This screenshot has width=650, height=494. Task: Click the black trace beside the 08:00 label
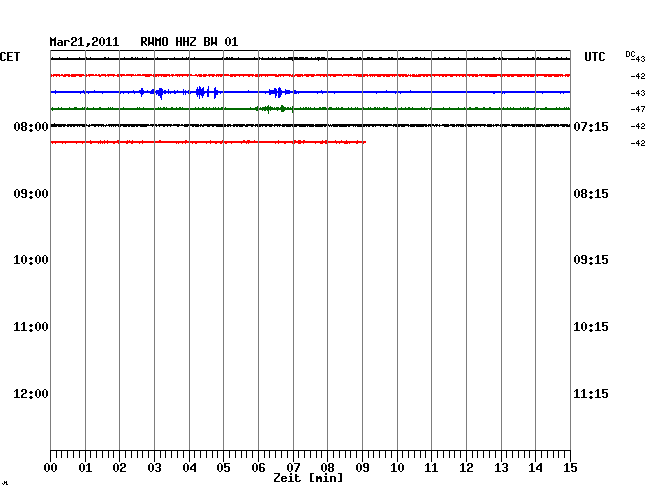[x=310, y=125]
